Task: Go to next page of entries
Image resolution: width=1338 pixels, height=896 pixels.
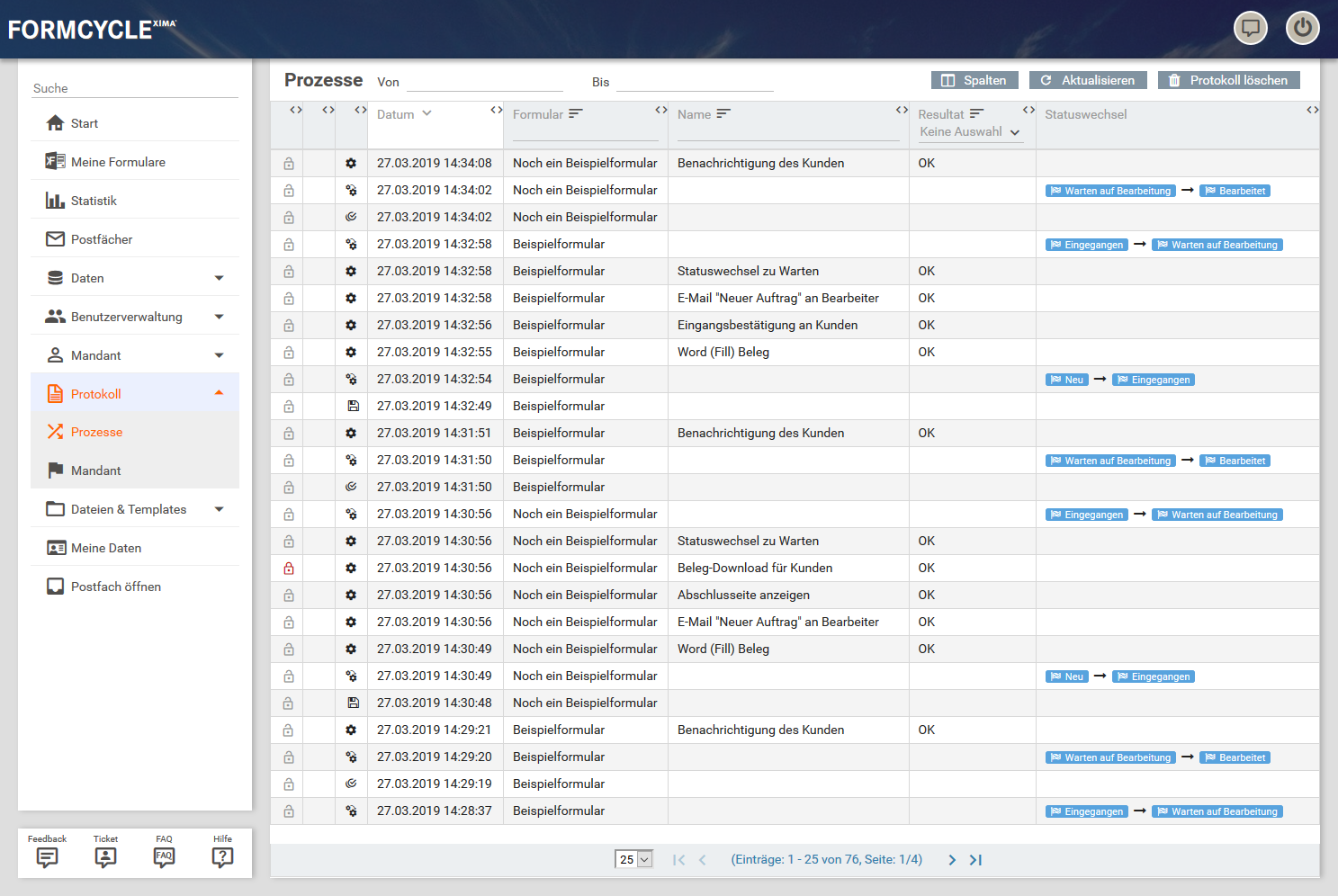Action: click(952, 860)
